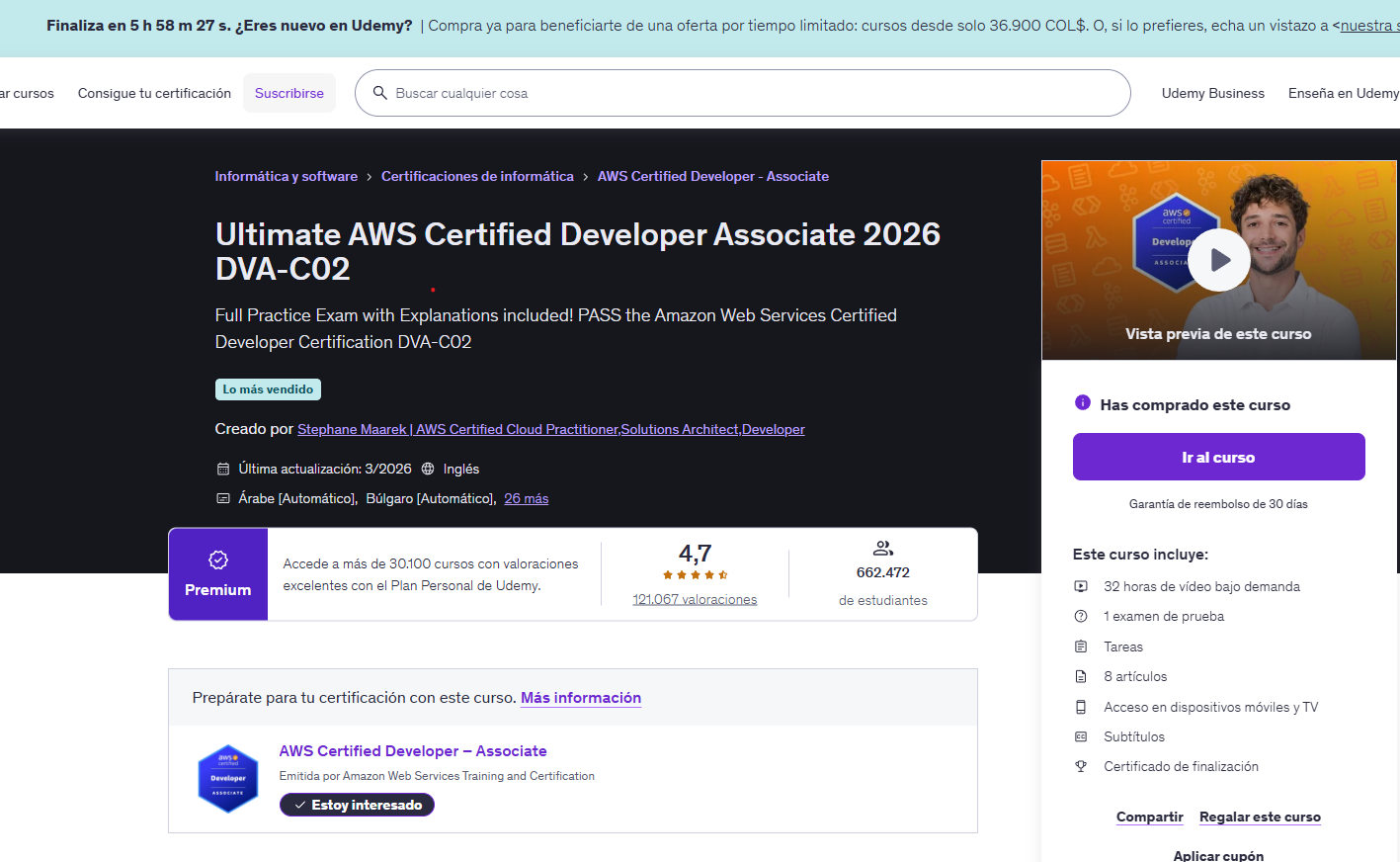Click the Compartir button
The height and width of the screenshot is (862, 1400).
click(x=1149, y=817)
